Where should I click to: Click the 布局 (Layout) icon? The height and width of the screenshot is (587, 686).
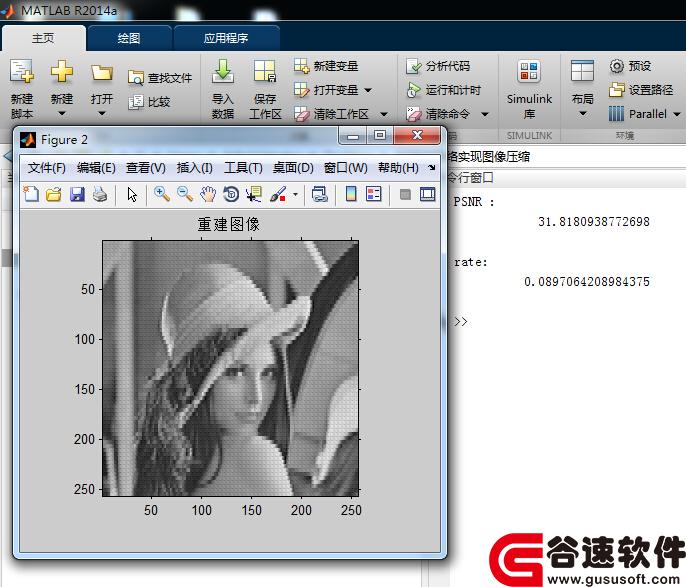(x=582, y=71)
